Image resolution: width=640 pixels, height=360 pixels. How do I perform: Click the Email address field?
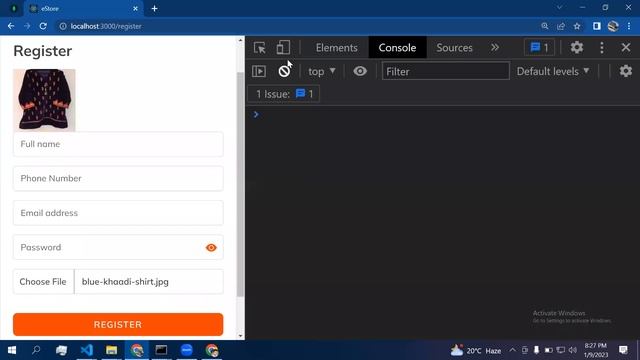(x=118, y=213)
